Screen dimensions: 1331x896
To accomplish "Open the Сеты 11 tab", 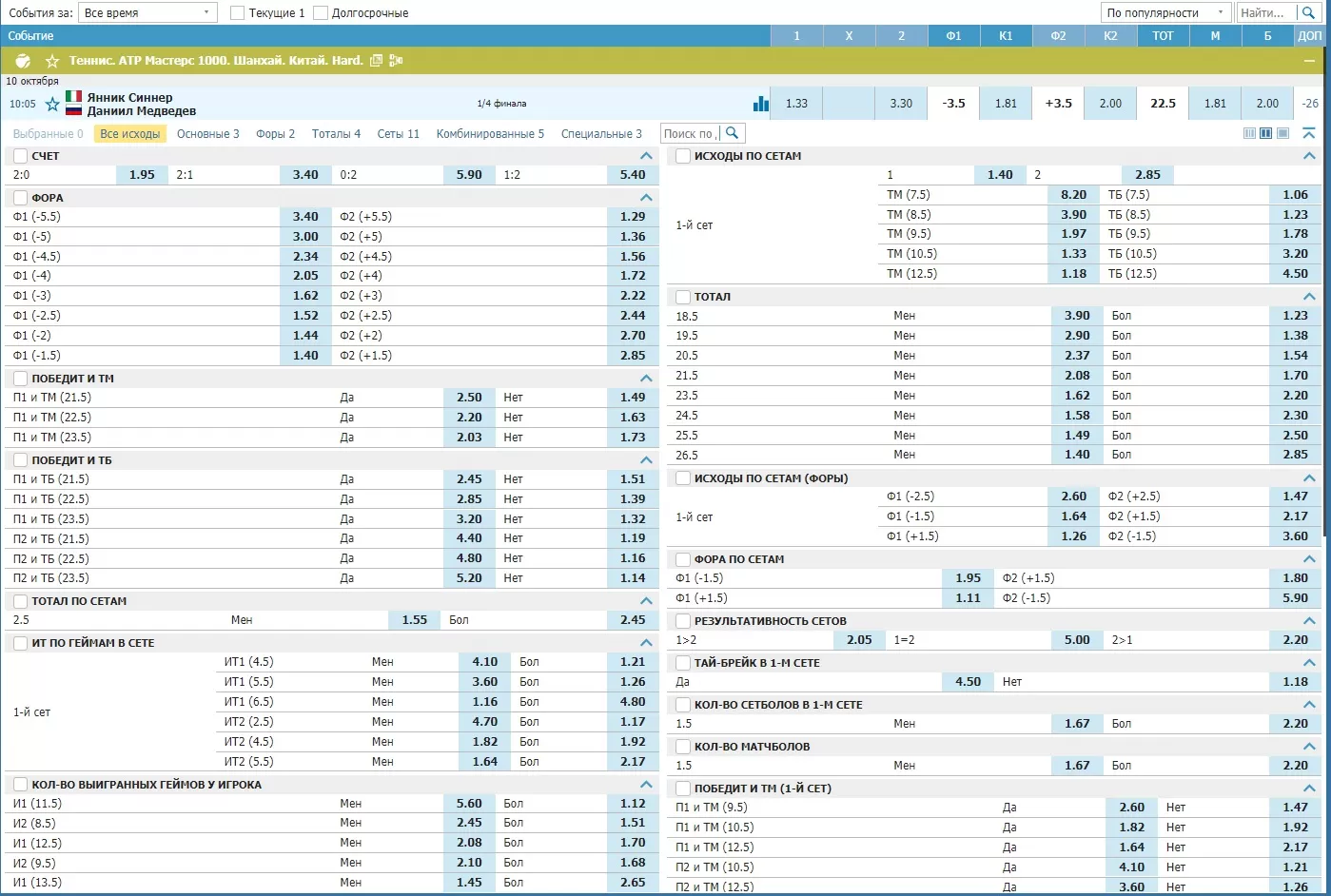I will click(x=398, y=134).
